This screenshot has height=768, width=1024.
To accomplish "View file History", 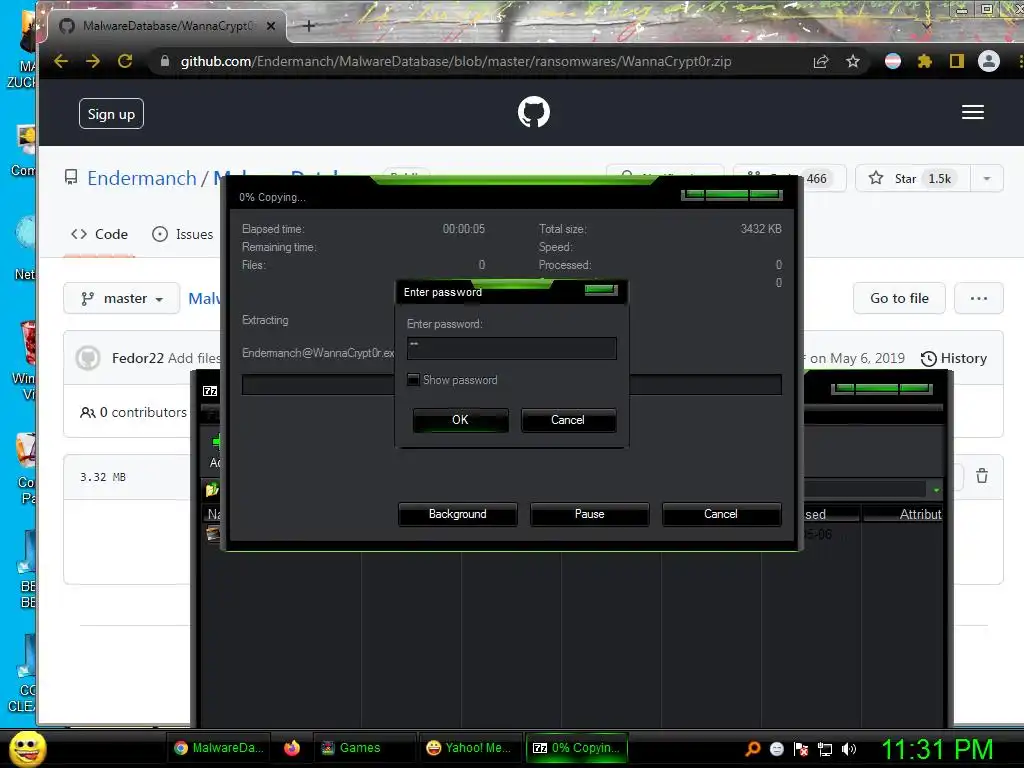I will (953, 359).
